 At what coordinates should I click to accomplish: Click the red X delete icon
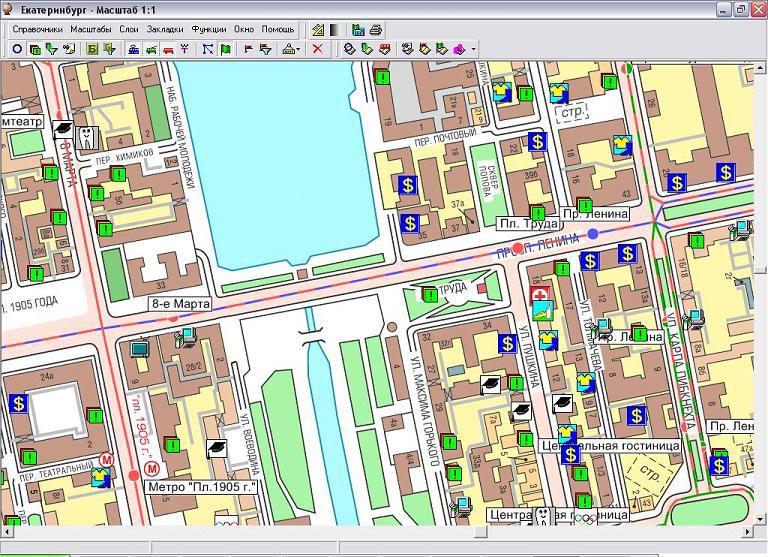(x=317, y=48)
